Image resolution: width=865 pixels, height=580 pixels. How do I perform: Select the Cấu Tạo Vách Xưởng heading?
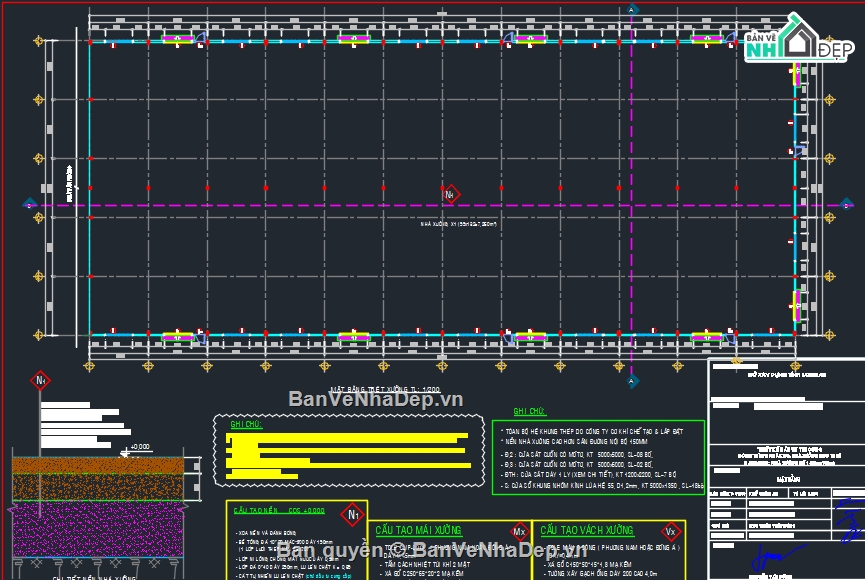click(586, 530)
